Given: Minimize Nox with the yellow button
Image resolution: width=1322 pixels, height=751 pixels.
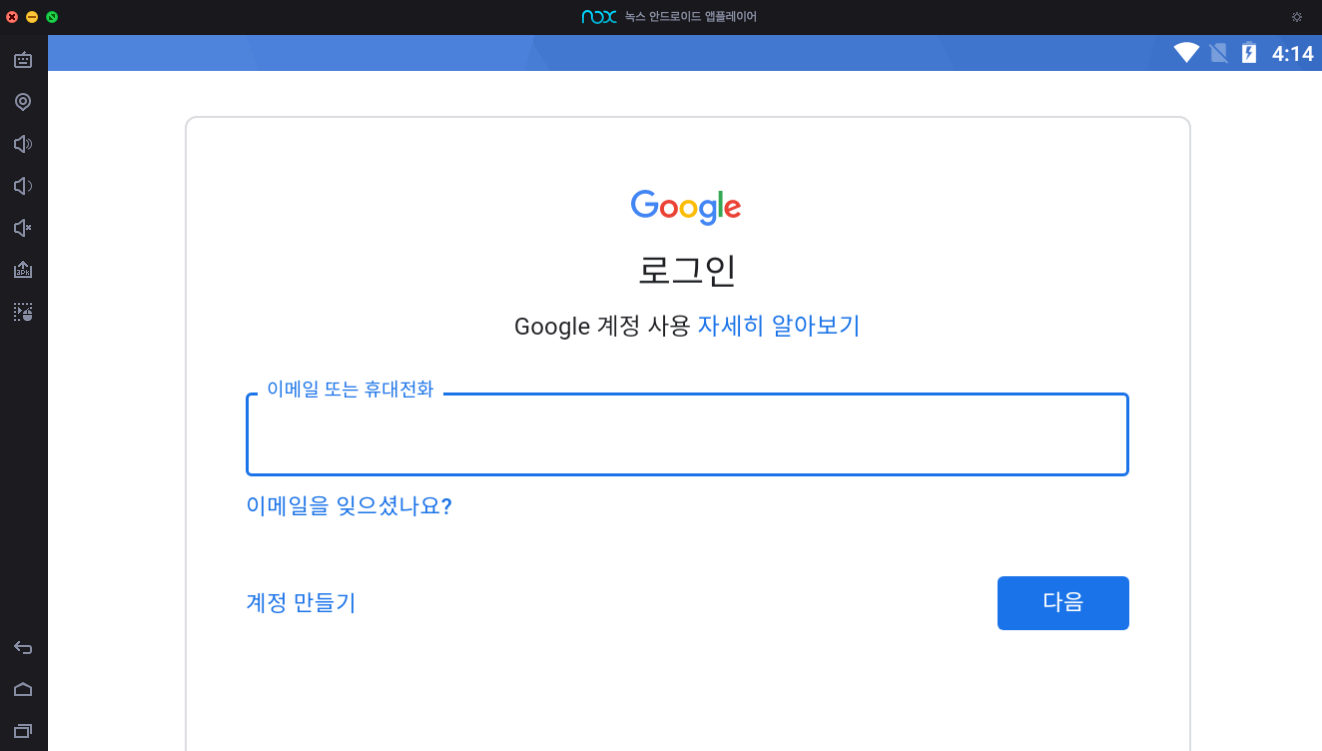Looking at the screenshot, I should [32, 17].
